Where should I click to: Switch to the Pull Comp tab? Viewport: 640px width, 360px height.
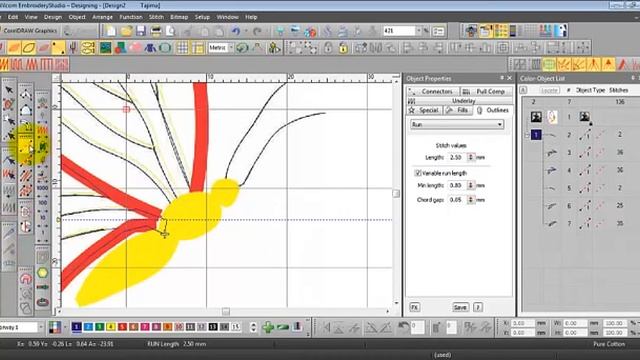coord(487,91)
